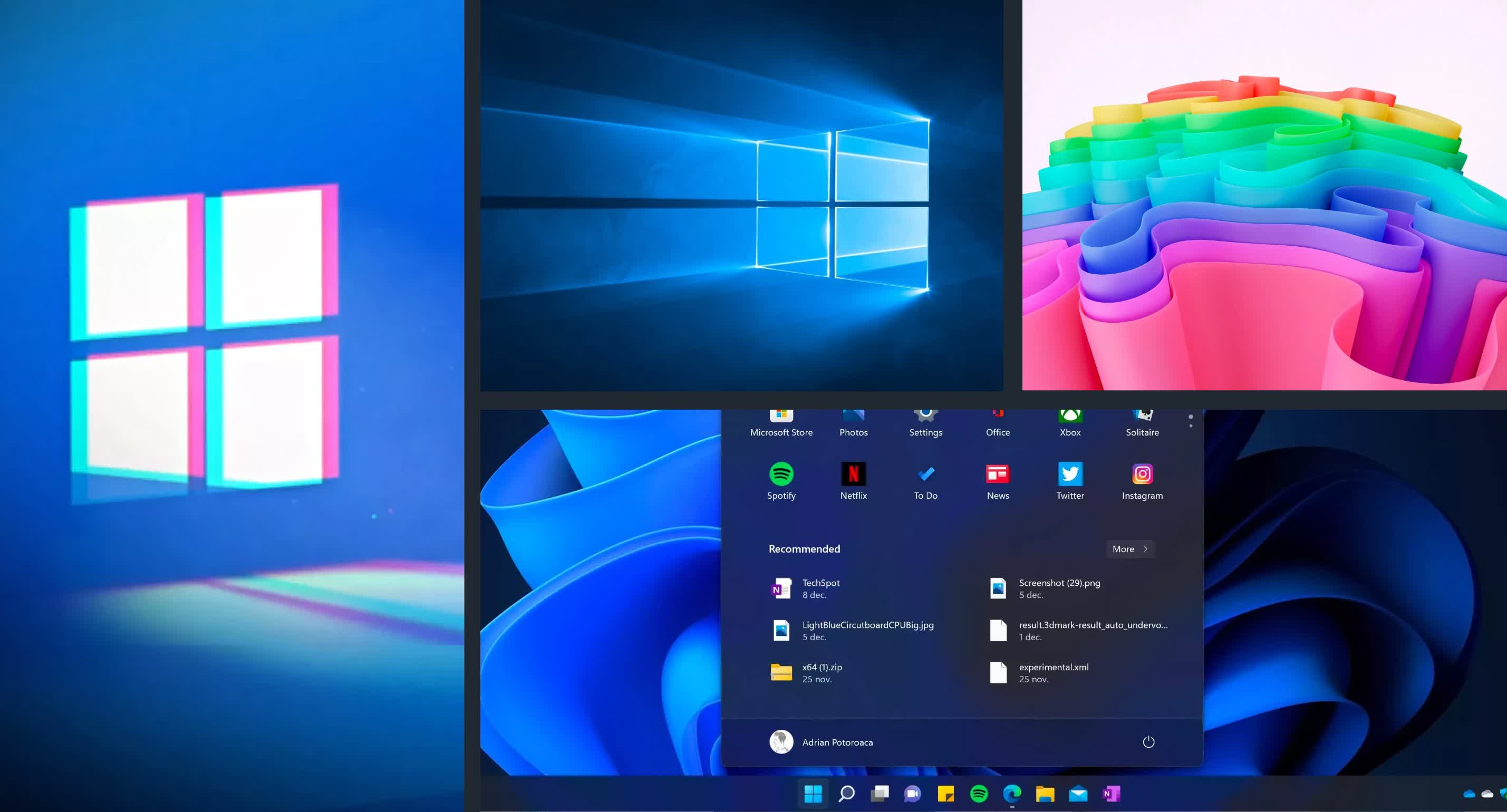Screen dimensions: 1507x812
Task: Open the x64 (1).zip recommended file
Action: tap(821, 673)
